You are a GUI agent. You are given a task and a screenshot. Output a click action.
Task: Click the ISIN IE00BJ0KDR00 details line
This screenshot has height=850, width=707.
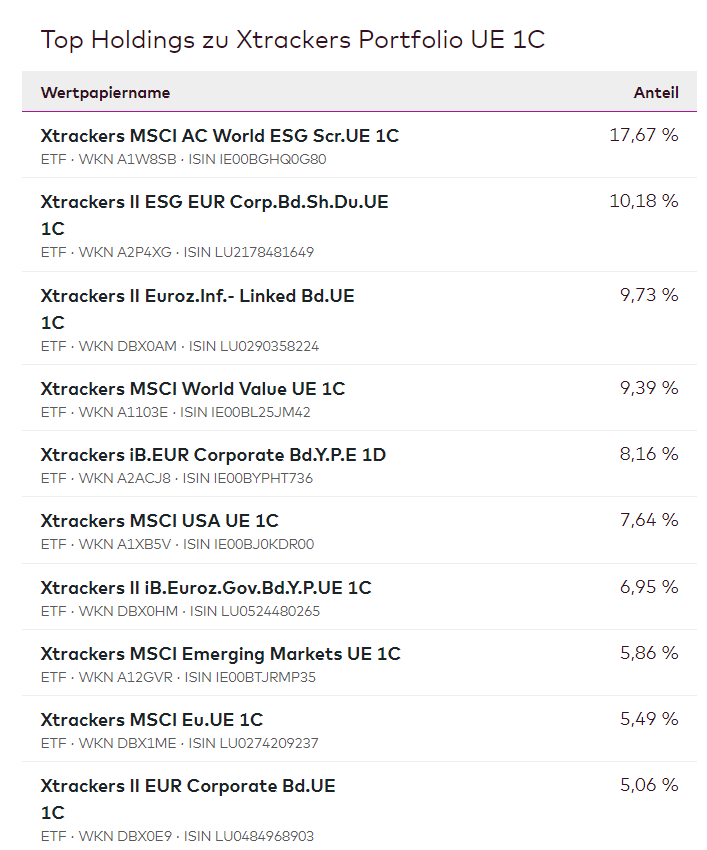point(178,545)
